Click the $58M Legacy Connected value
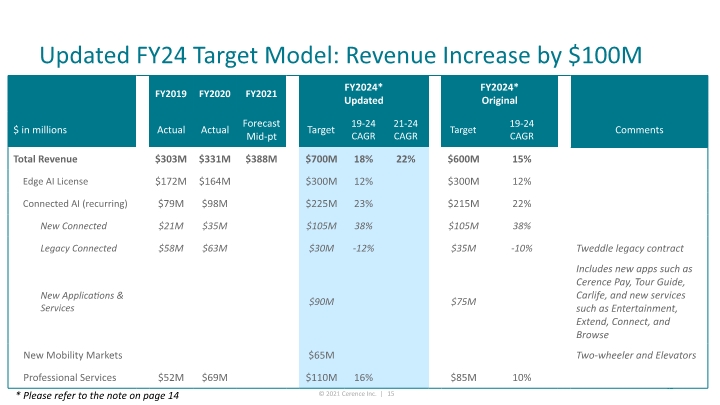 [x=171, y=248]
